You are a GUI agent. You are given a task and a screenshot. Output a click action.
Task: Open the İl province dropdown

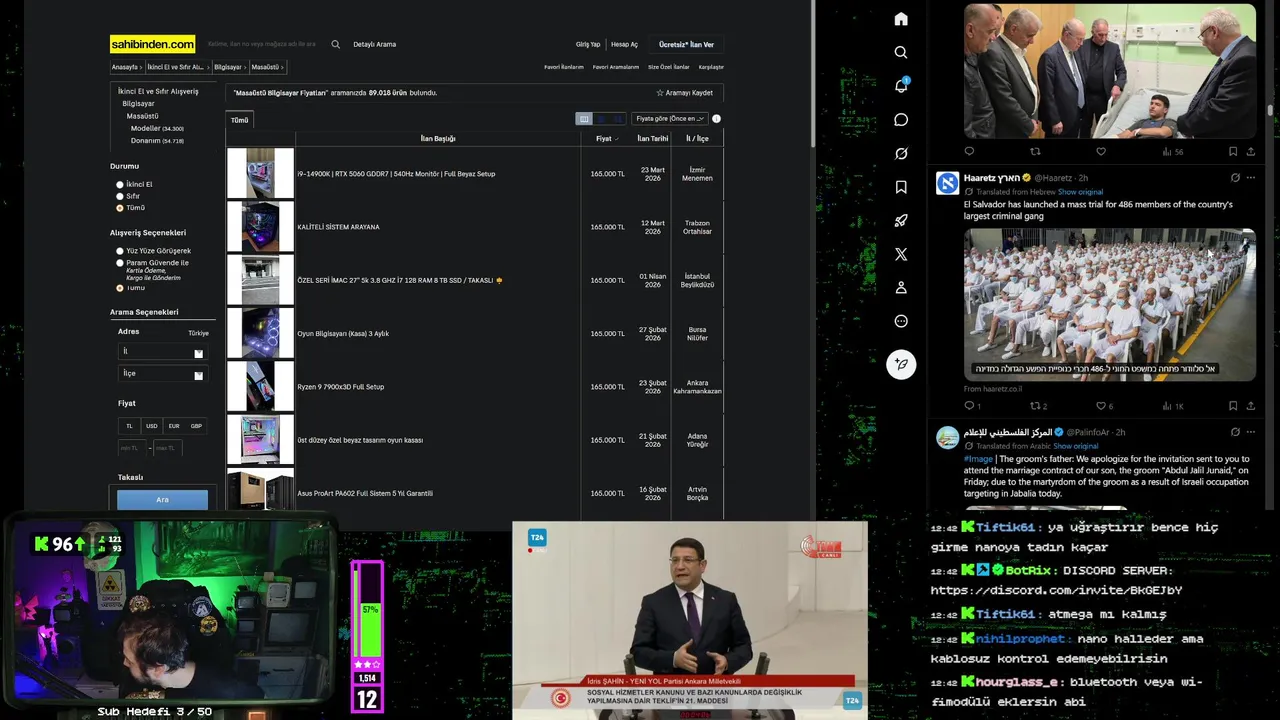162,352
